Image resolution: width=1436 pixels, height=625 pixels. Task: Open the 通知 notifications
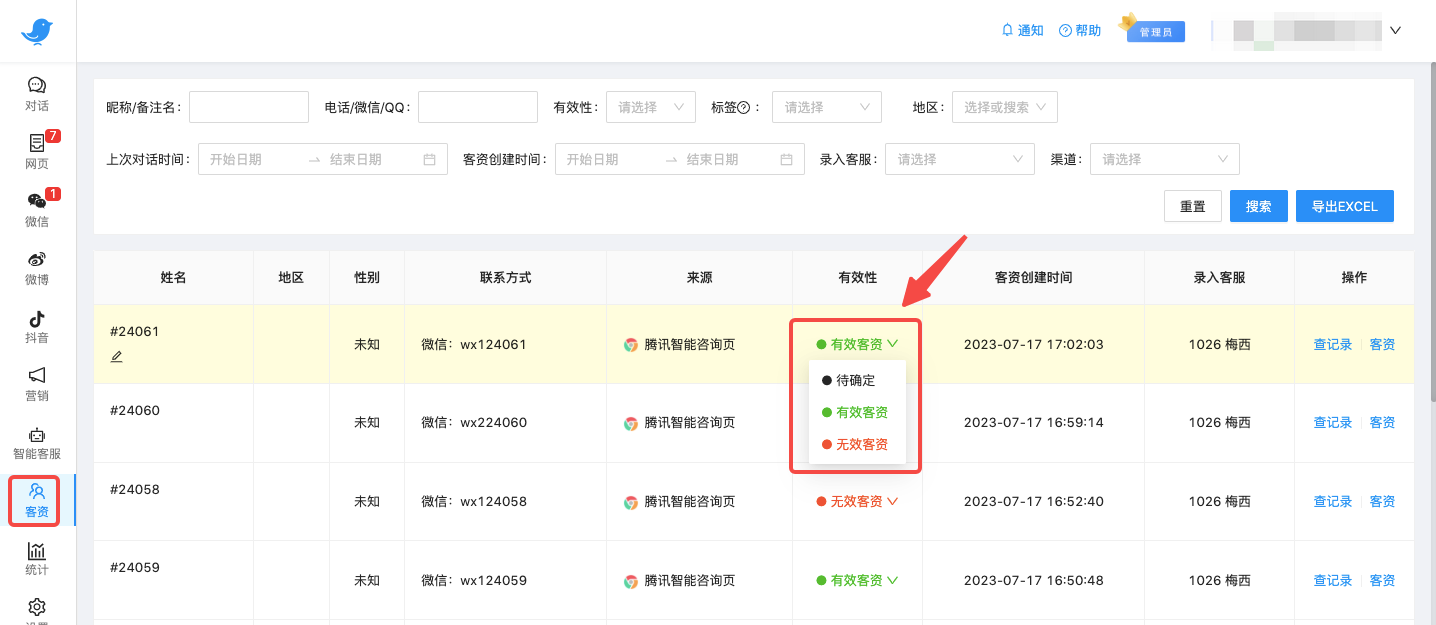click(1022, 30)
